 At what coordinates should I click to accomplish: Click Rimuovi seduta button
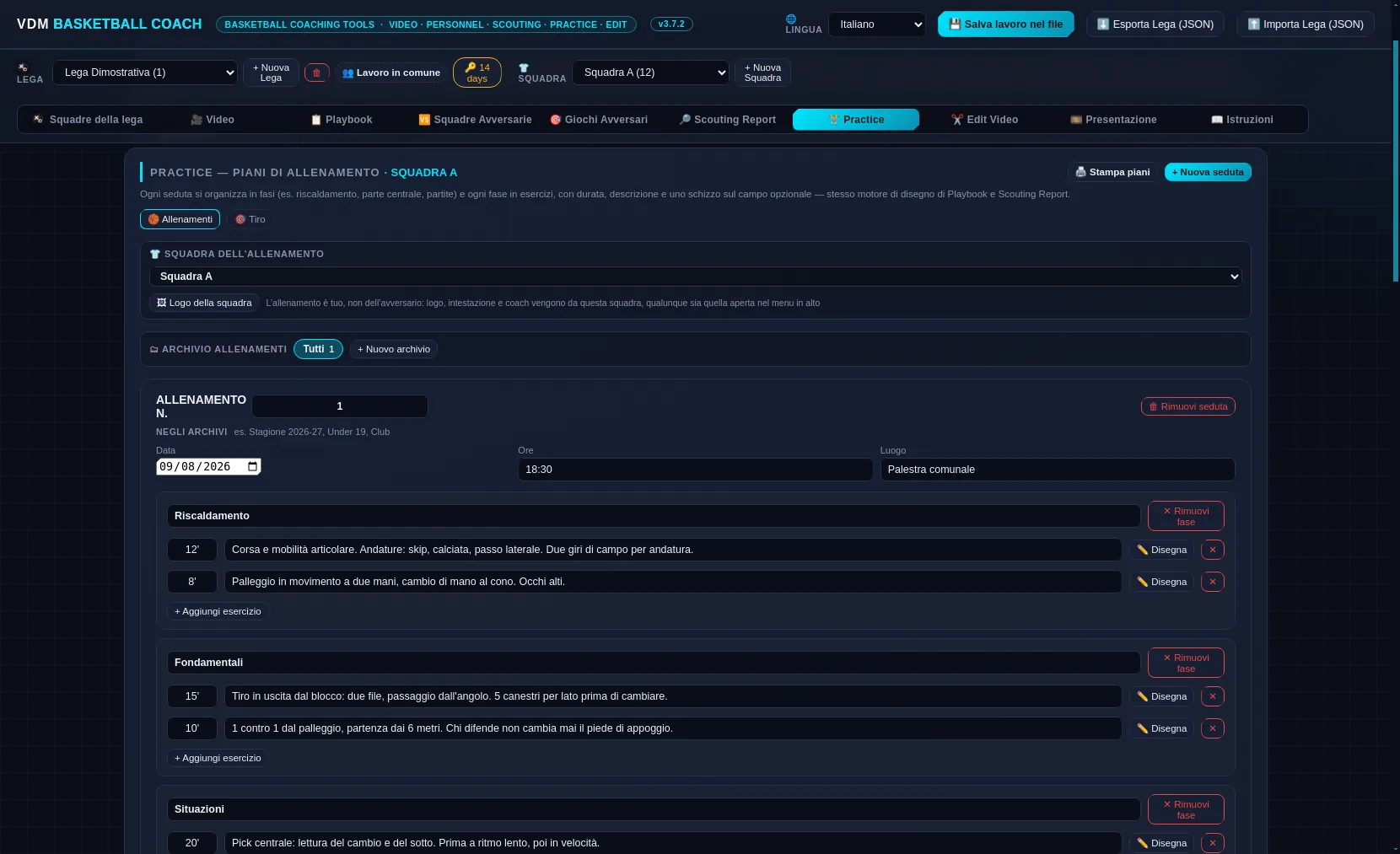click(1187, 406)
